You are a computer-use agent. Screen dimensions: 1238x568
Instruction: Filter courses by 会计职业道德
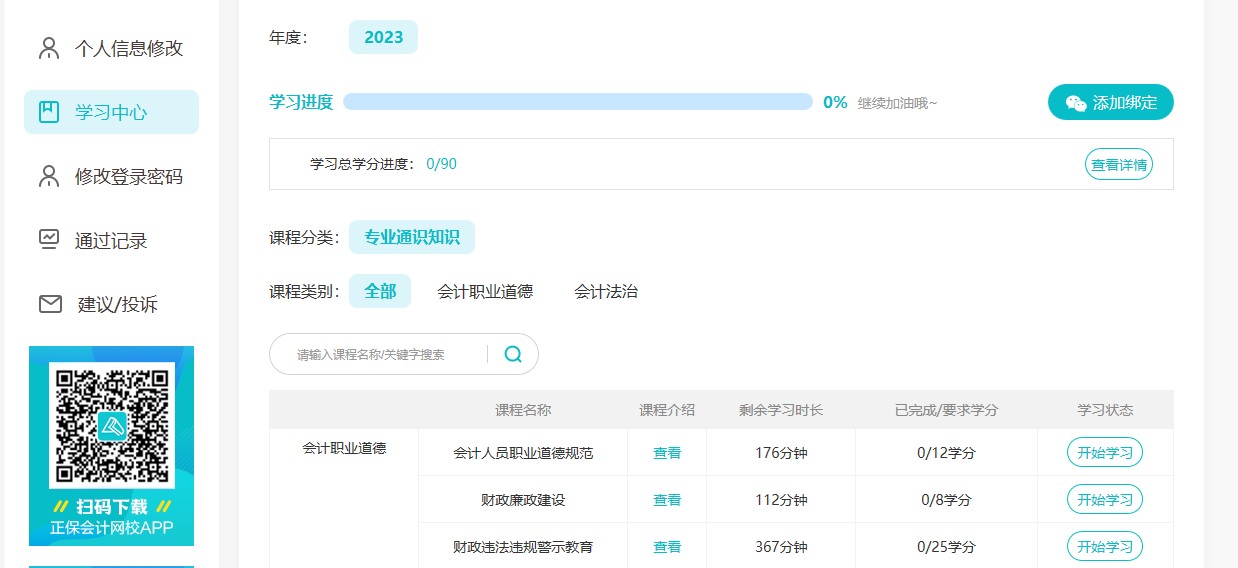485,292
